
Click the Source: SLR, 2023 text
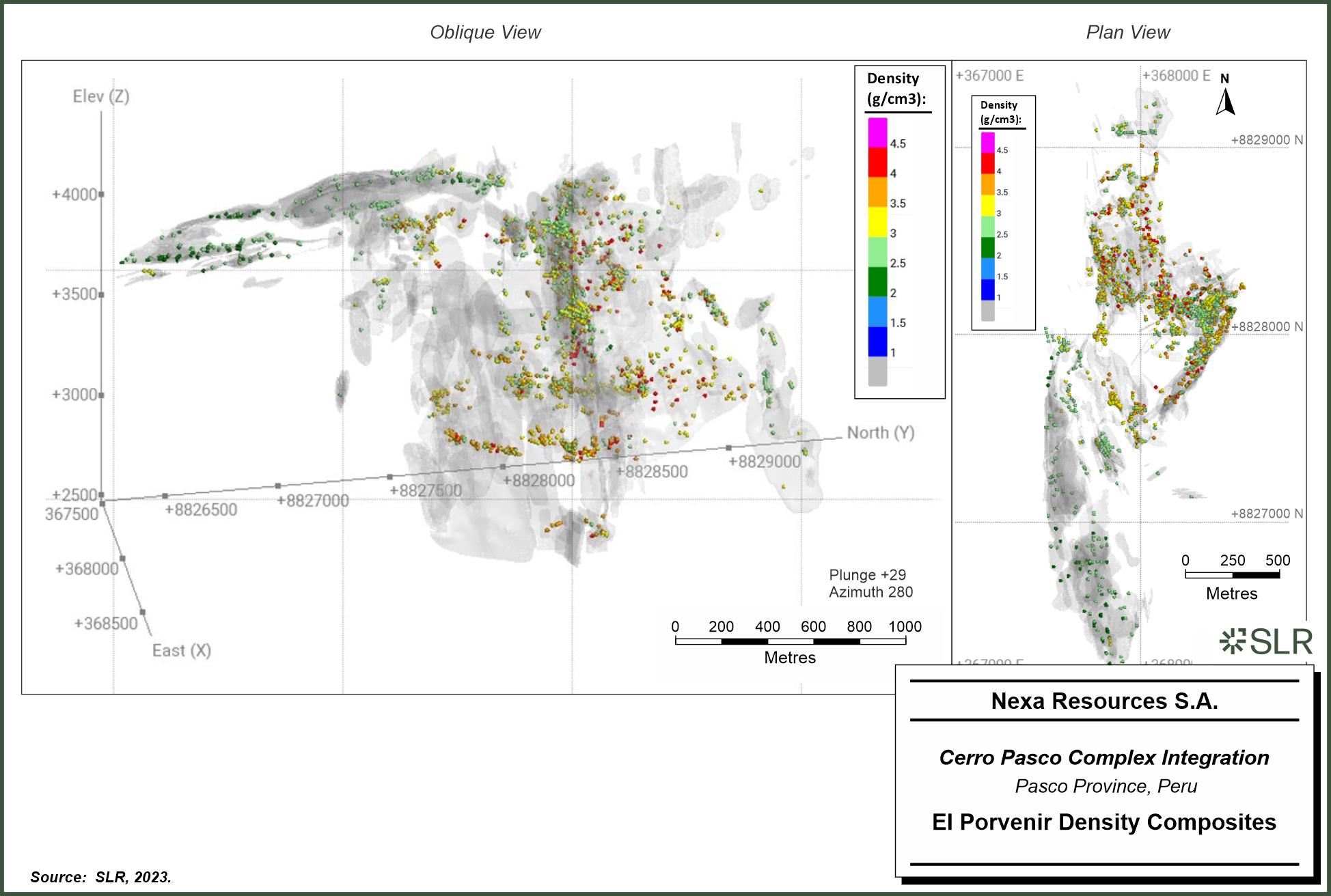click(100, 877)
